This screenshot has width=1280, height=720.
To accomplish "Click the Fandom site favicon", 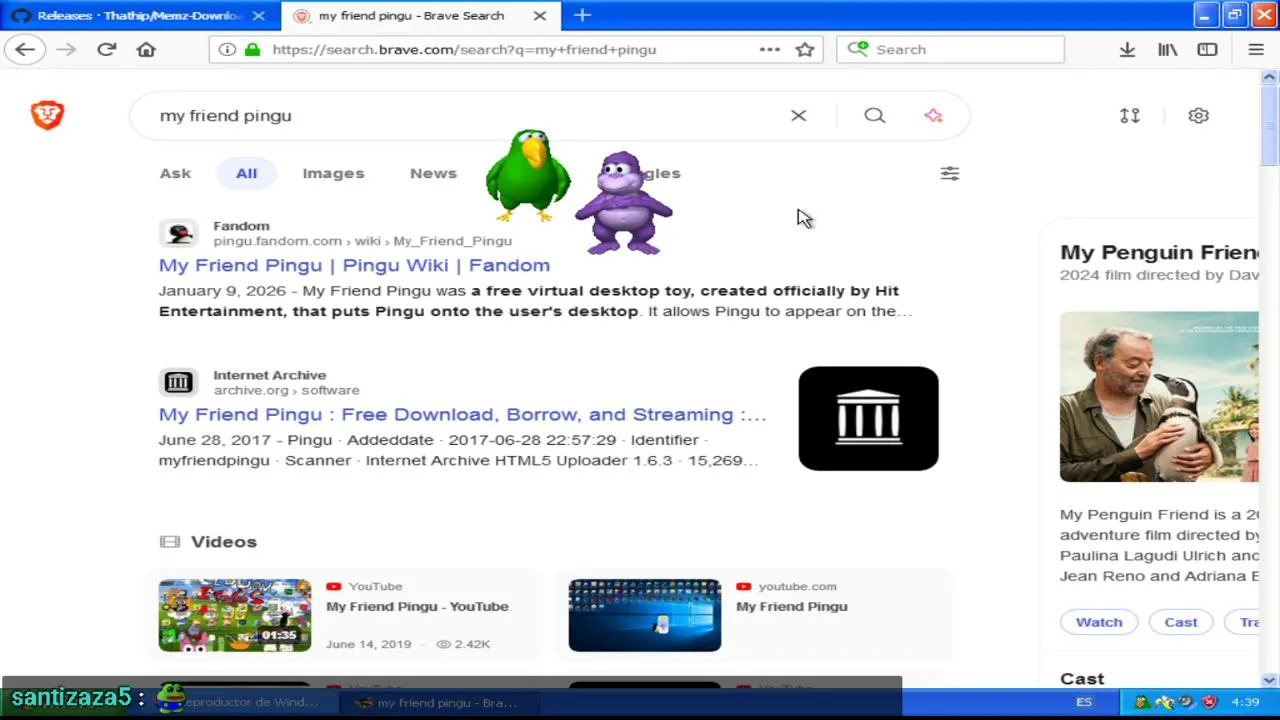I will pos(178,233).
